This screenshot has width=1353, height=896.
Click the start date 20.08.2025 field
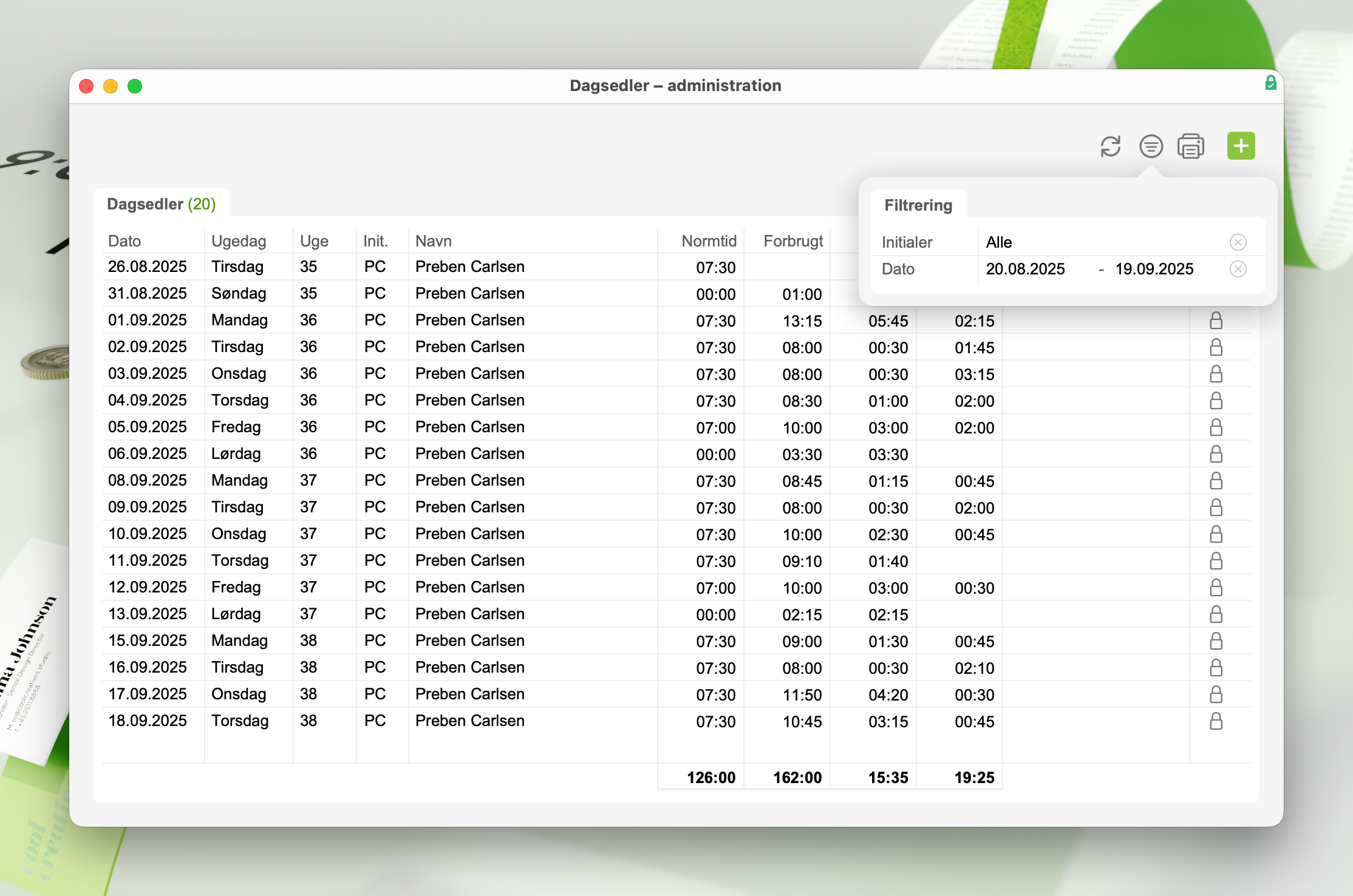(x=1025, y=269)
